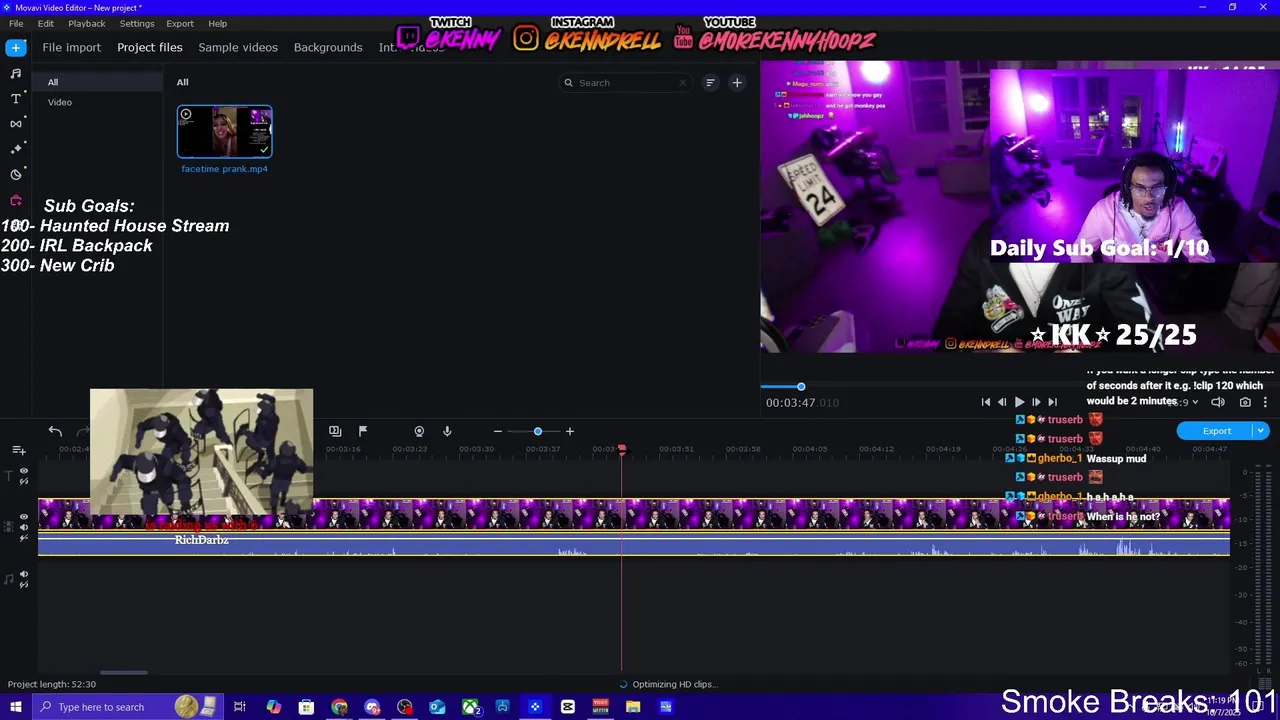Zoom in timeline with plus icon
1280x720 pixels.
[x=570, y=431]
